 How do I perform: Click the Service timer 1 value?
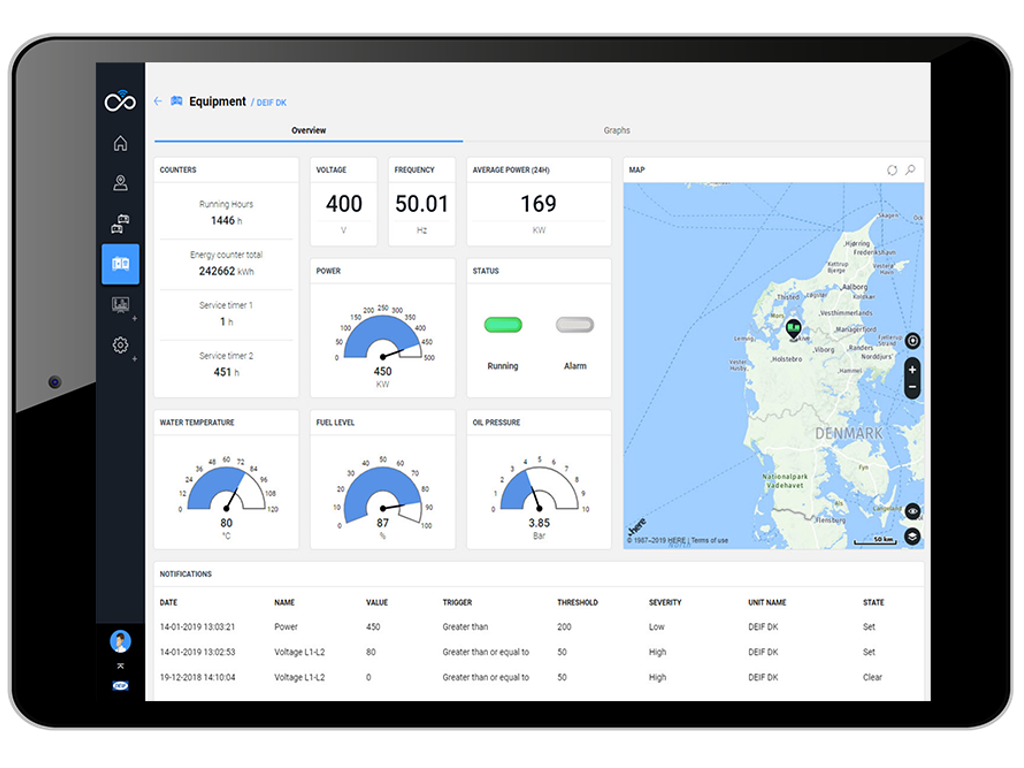click(x=226, y=322)
